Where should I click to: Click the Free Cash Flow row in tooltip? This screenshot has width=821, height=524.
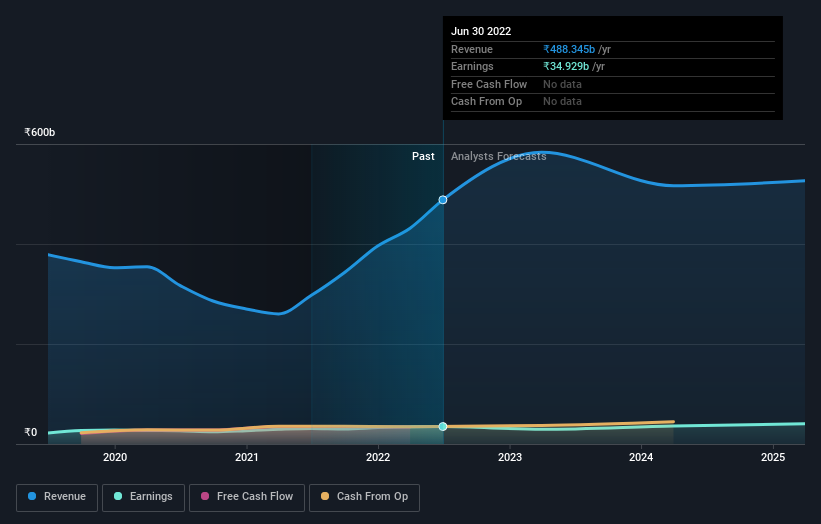coord(613,84)
